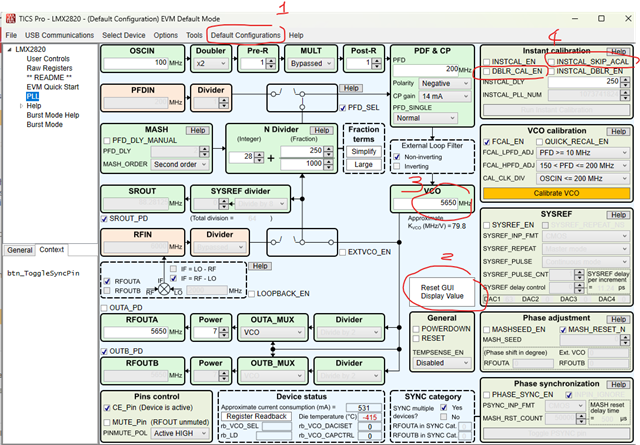This screenshot has width=640, height=445.
Task: Select the EVM Quick Start tree item
Action: point(53,87)
